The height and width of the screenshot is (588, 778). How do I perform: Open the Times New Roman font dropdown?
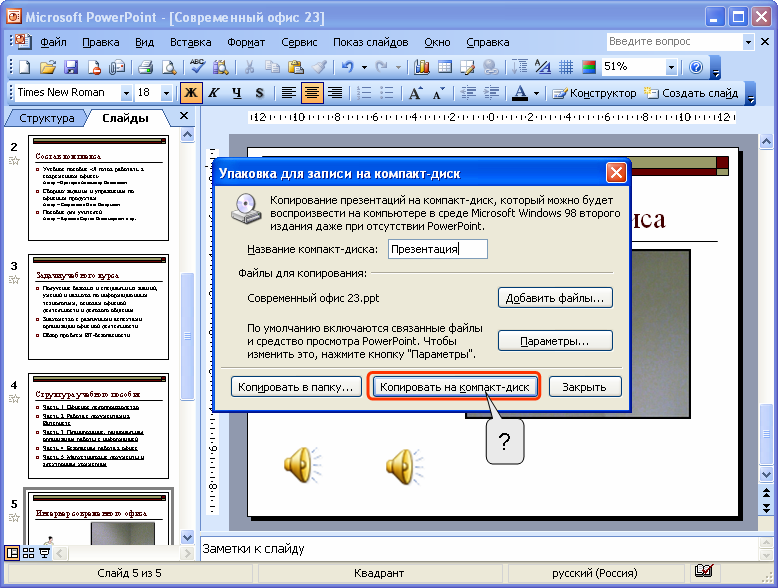126,93
